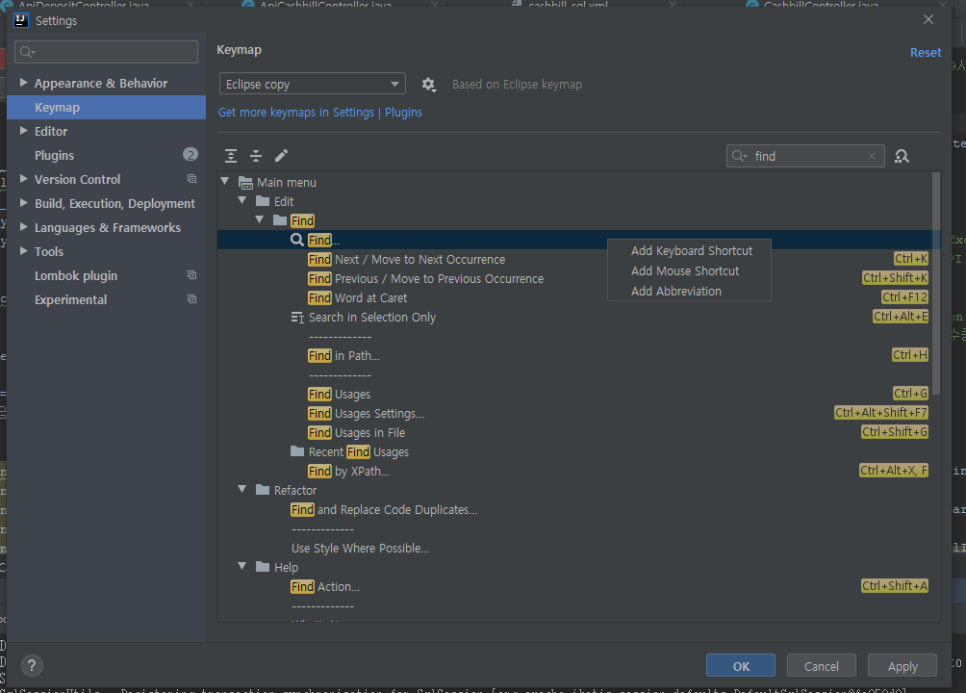Open the keymap gear options icon

point(428,84)
